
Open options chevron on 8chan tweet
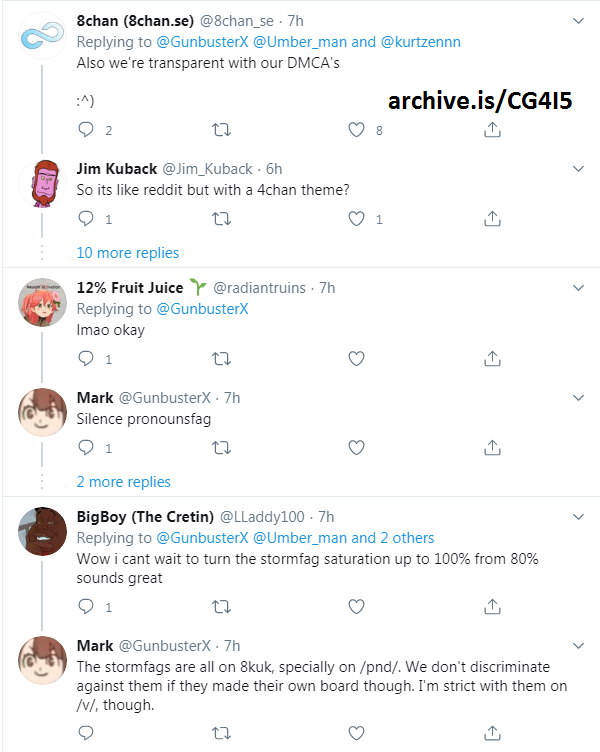pos(578,21)
